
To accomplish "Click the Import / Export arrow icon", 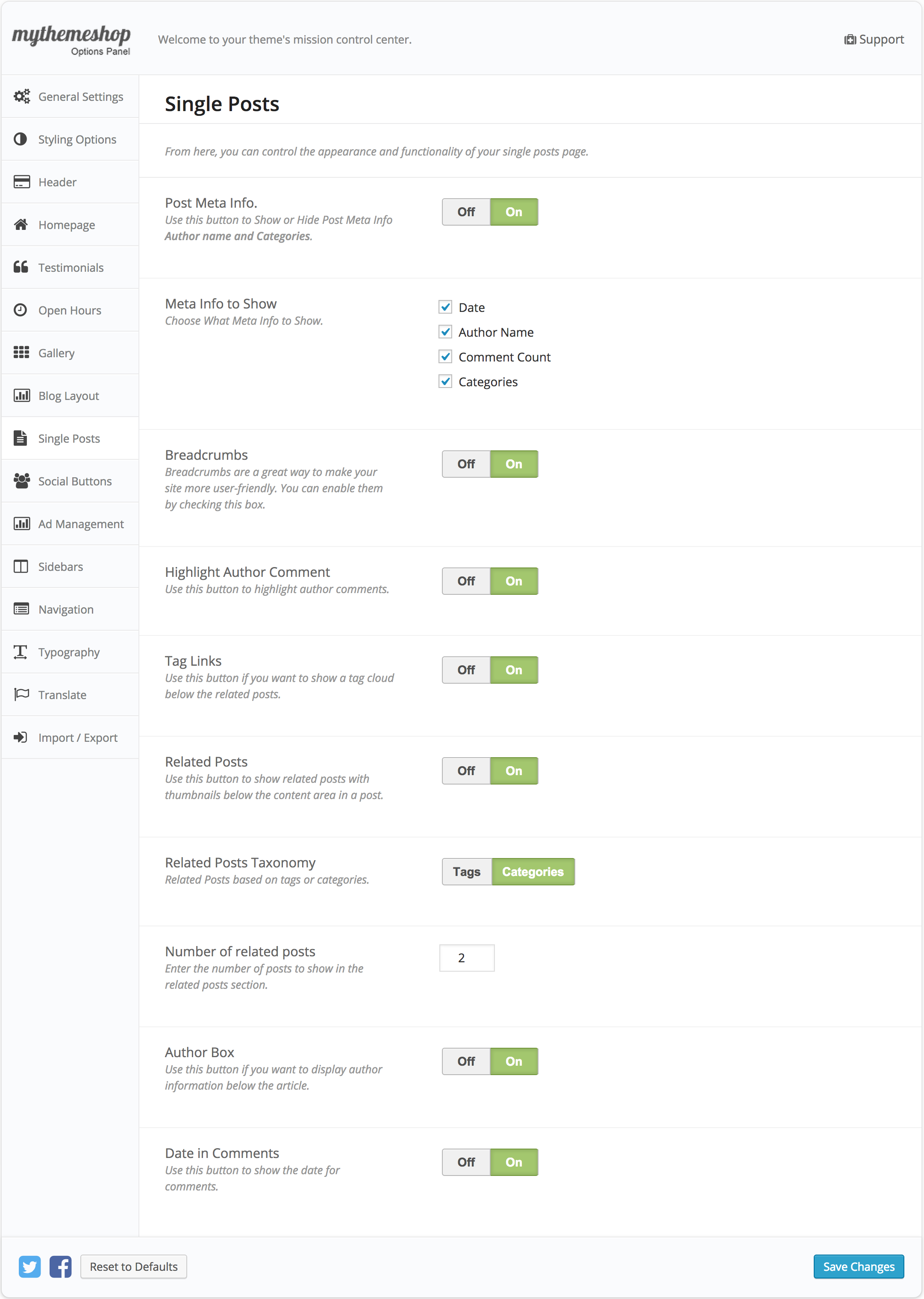I will (x=21, y=737).
